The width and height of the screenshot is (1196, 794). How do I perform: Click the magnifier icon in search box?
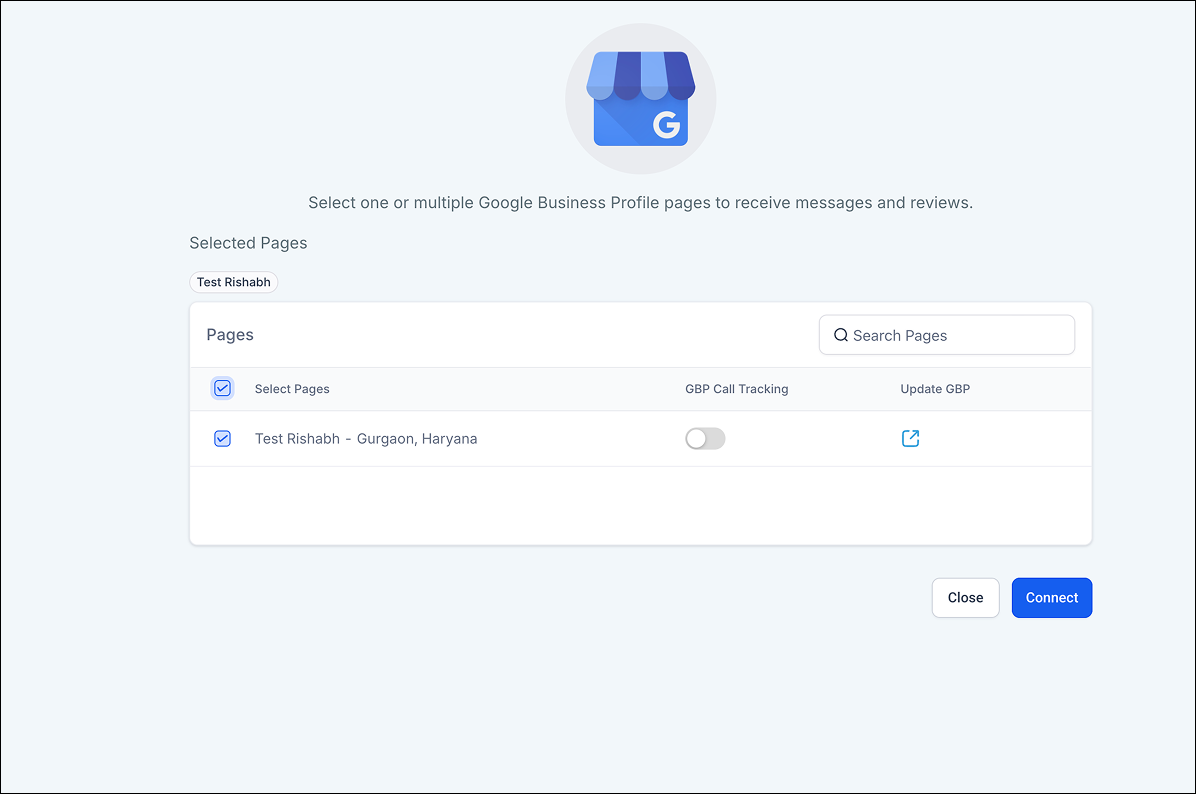pyautogui.click(x=841, y=335)
